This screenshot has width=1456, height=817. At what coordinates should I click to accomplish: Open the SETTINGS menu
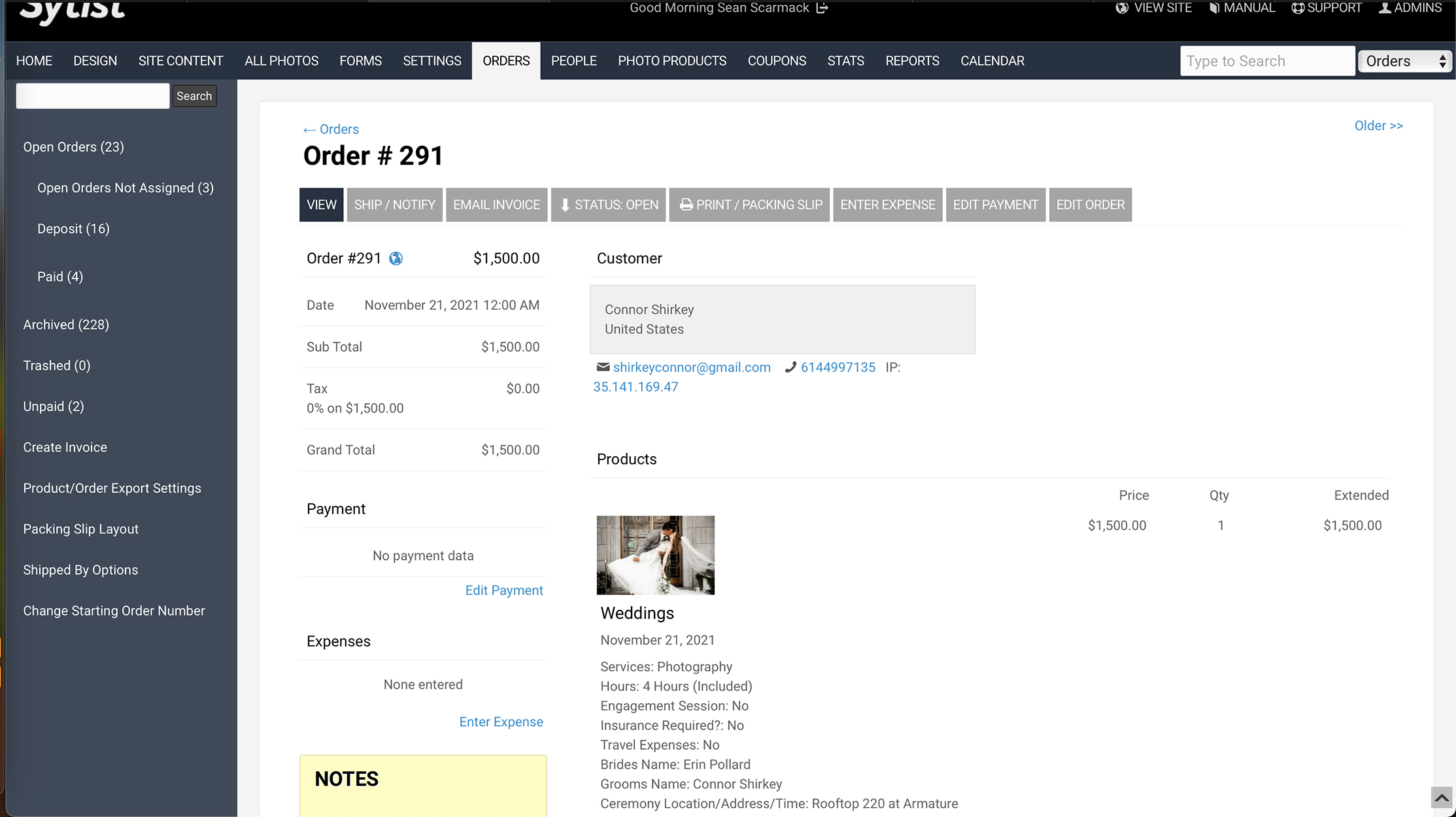432,61
